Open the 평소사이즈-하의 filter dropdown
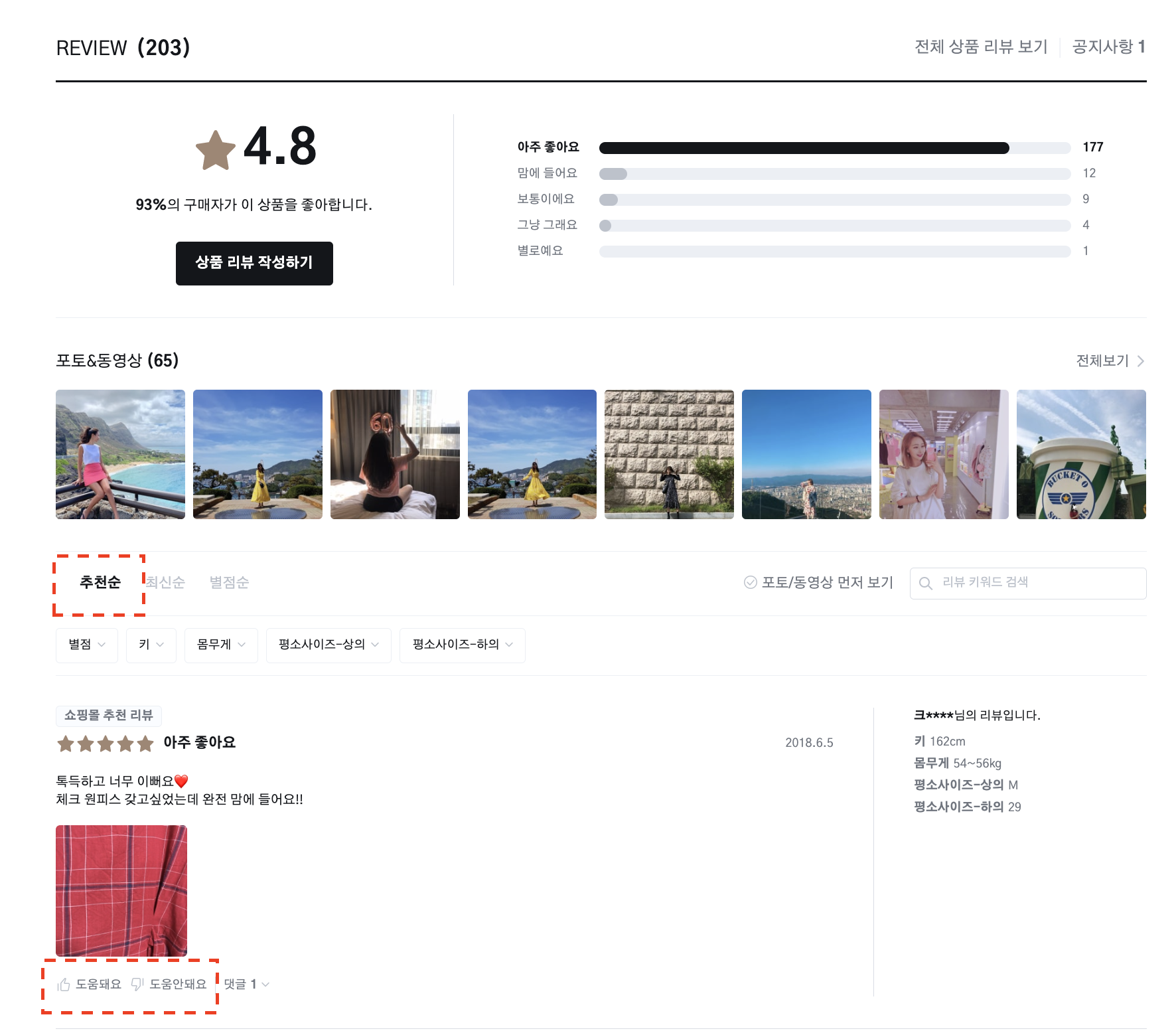This screenshot has width=1176, height=1033. pos(463,645)
